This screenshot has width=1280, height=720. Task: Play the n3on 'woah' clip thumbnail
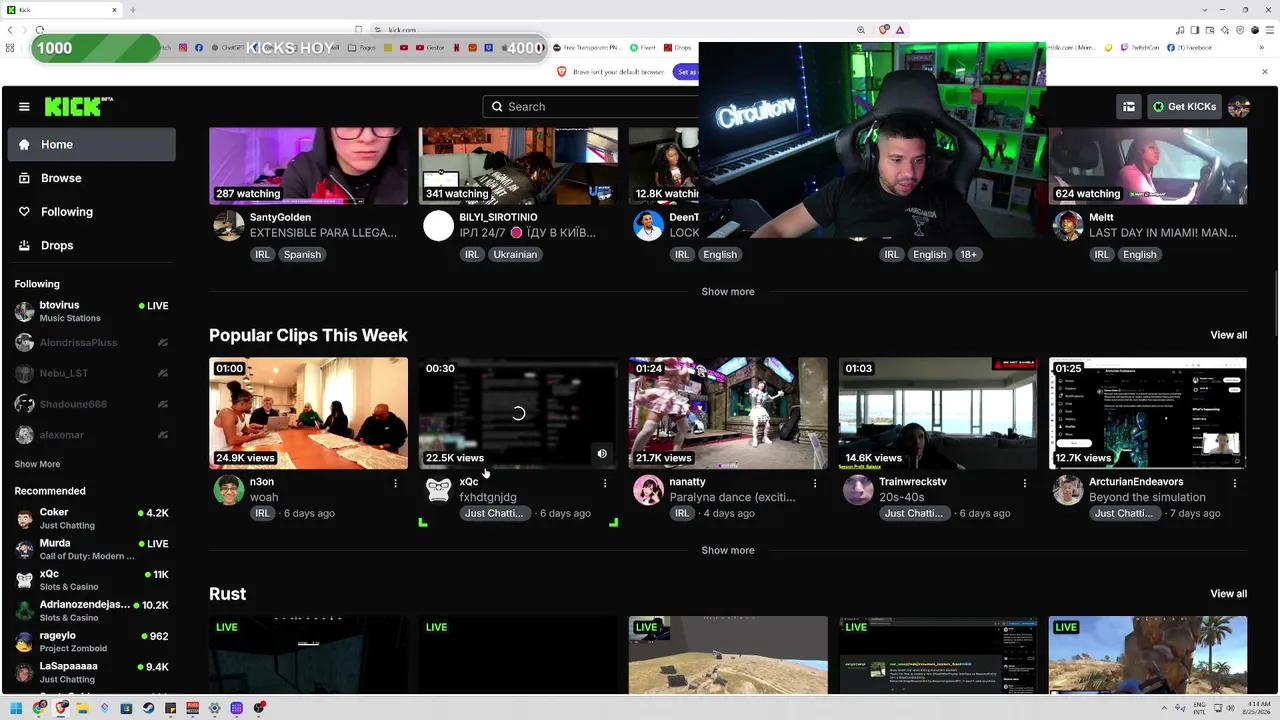pyautogui.click(x=308, y=413)
